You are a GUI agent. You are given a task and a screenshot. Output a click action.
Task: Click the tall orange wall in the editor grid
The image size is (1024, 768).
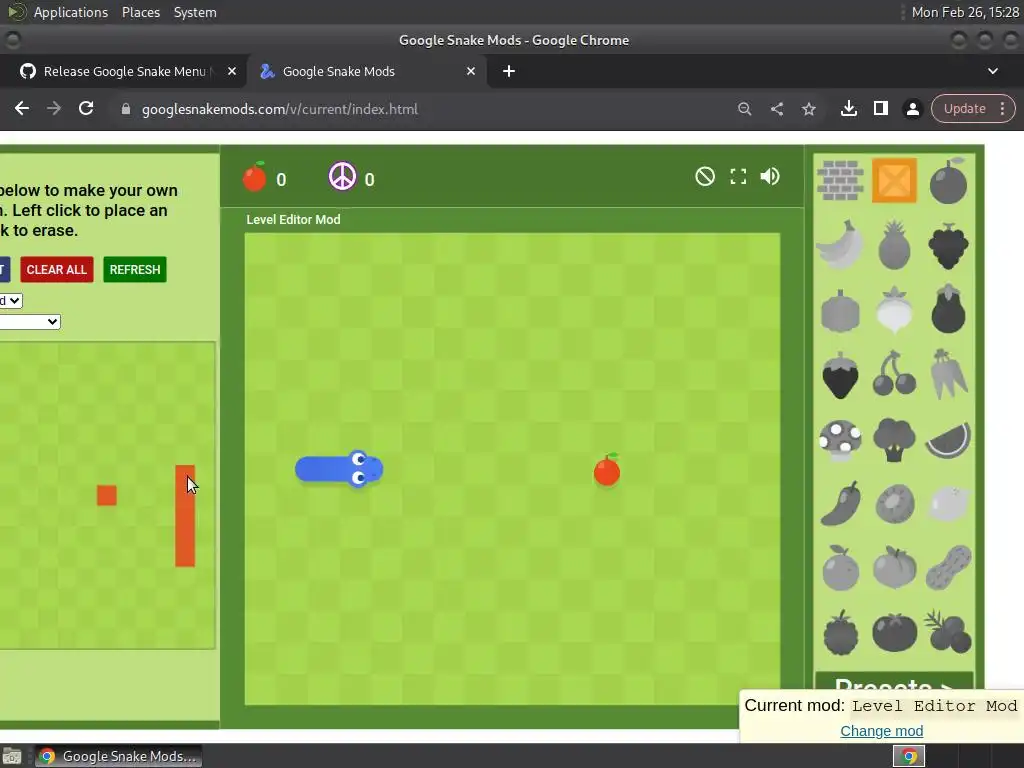click(x=185, y=516)
